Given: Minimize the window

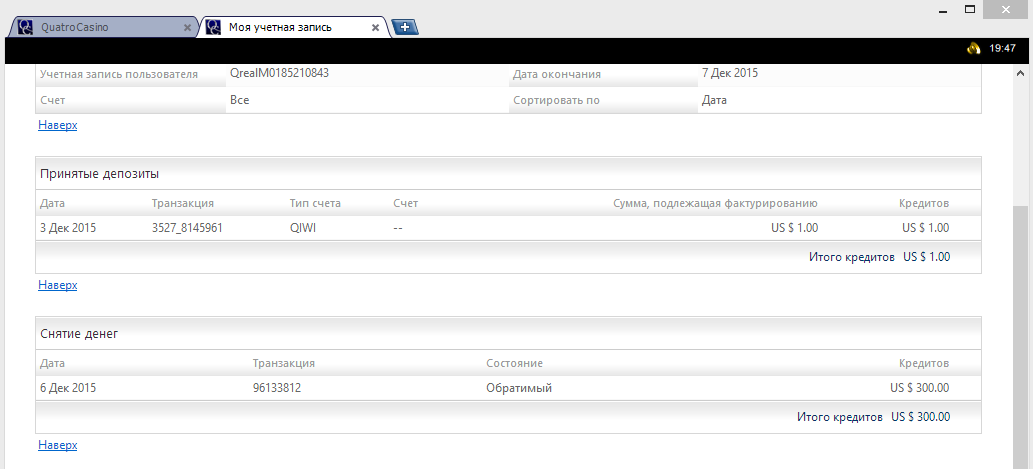Looking at the screenshot, I should (x=945, y=9).
